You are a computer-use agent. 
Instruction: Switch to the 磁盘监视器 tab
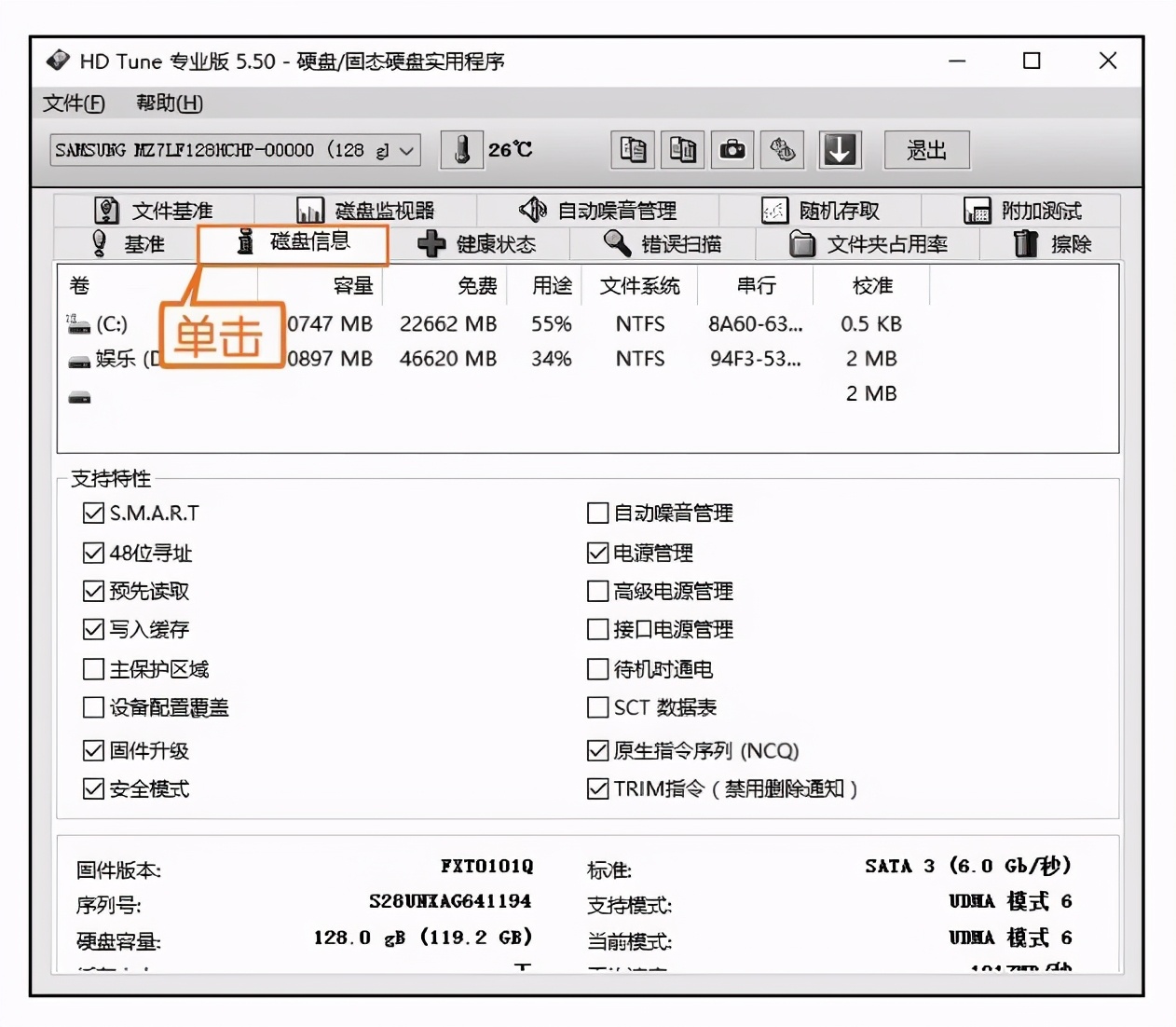click(x=365, y=211)
